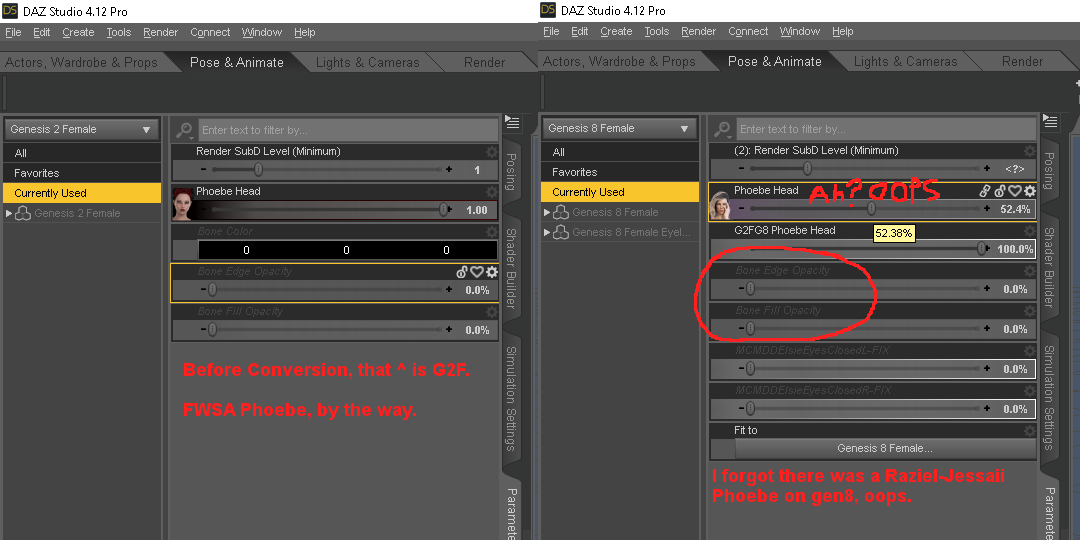
Task: Open Window menu in Genesis 2 window
Action: pos(262,32)
